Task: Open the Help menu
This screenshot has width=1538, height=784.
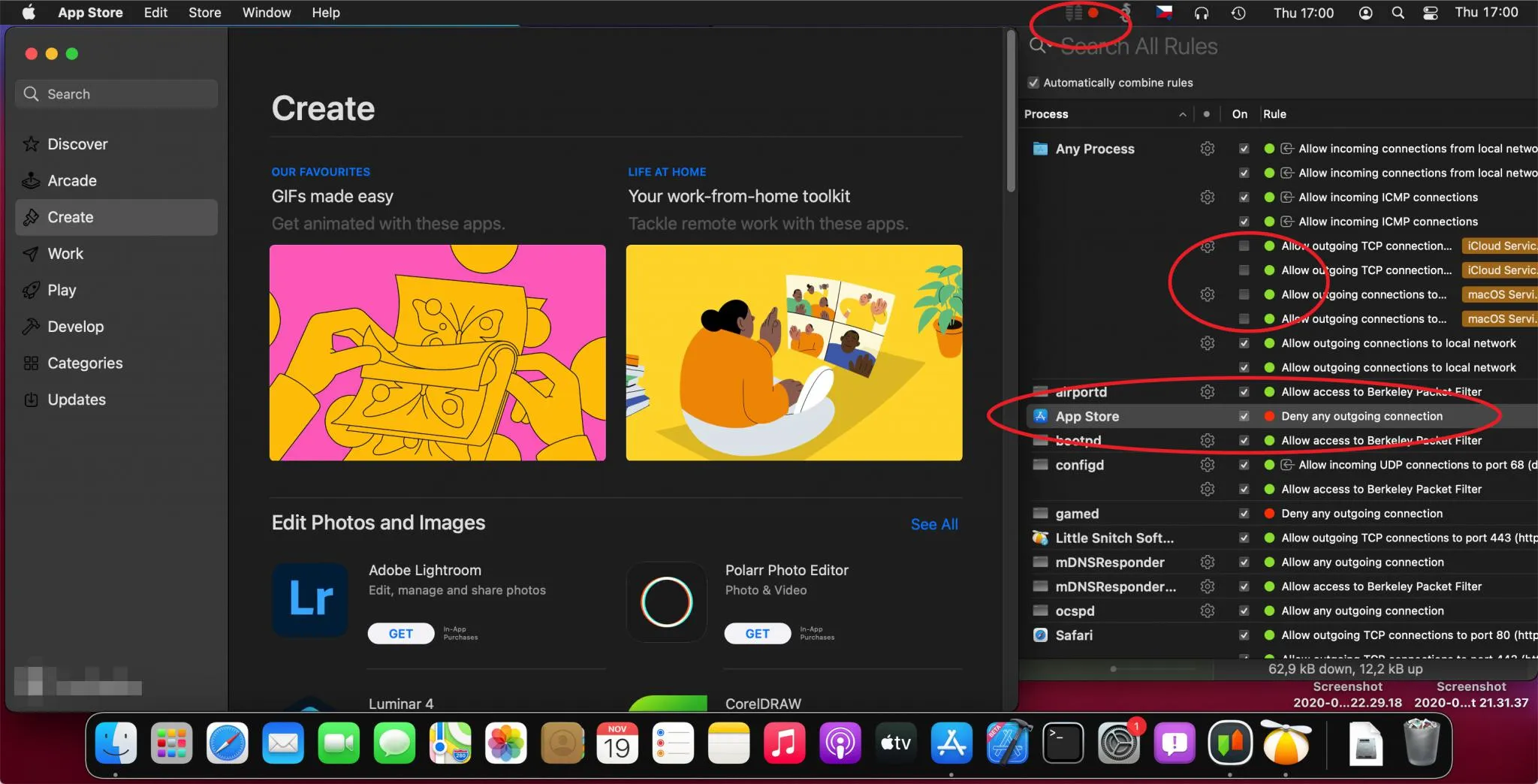Action: click(x=326, y=13)
